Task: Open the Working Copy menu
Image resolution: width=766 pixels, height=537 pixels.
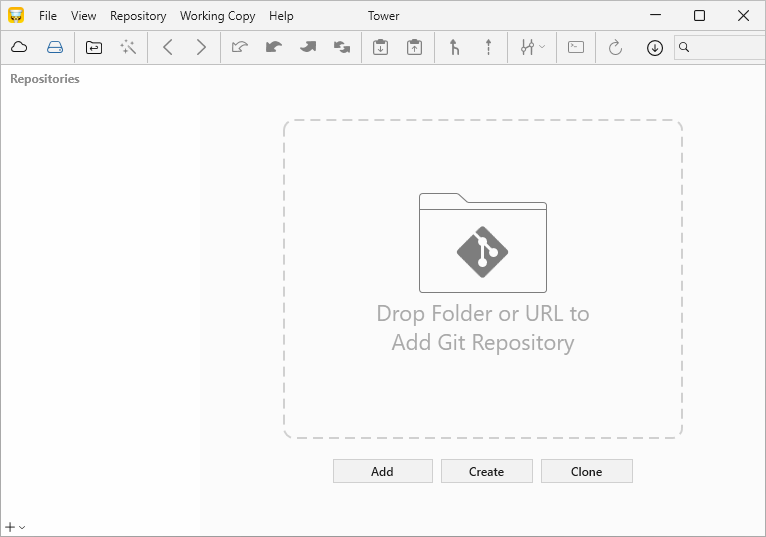Action: (x=217, y=16)
